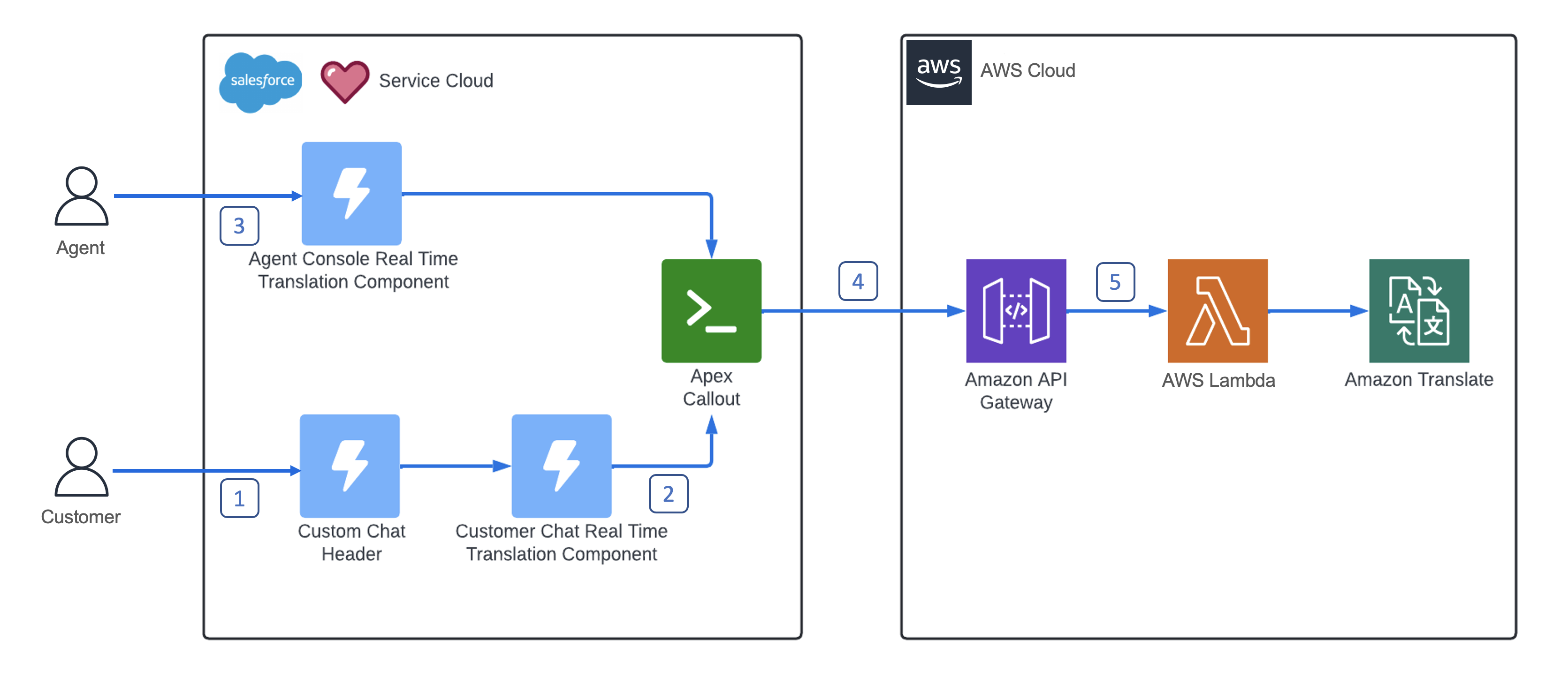Image resolution: width=1568 pixels, height=678 pixels.
Task: Select the AWS Lambda icon
Action: (x=1217, y=311)
